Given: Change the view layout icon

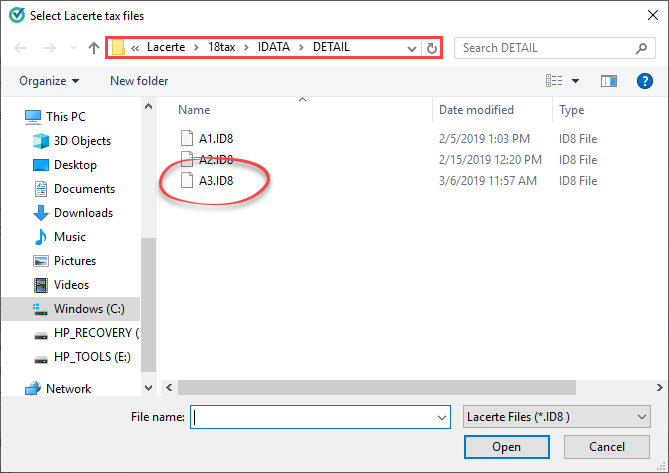Looking at the screenshot, I should [554, 81].
